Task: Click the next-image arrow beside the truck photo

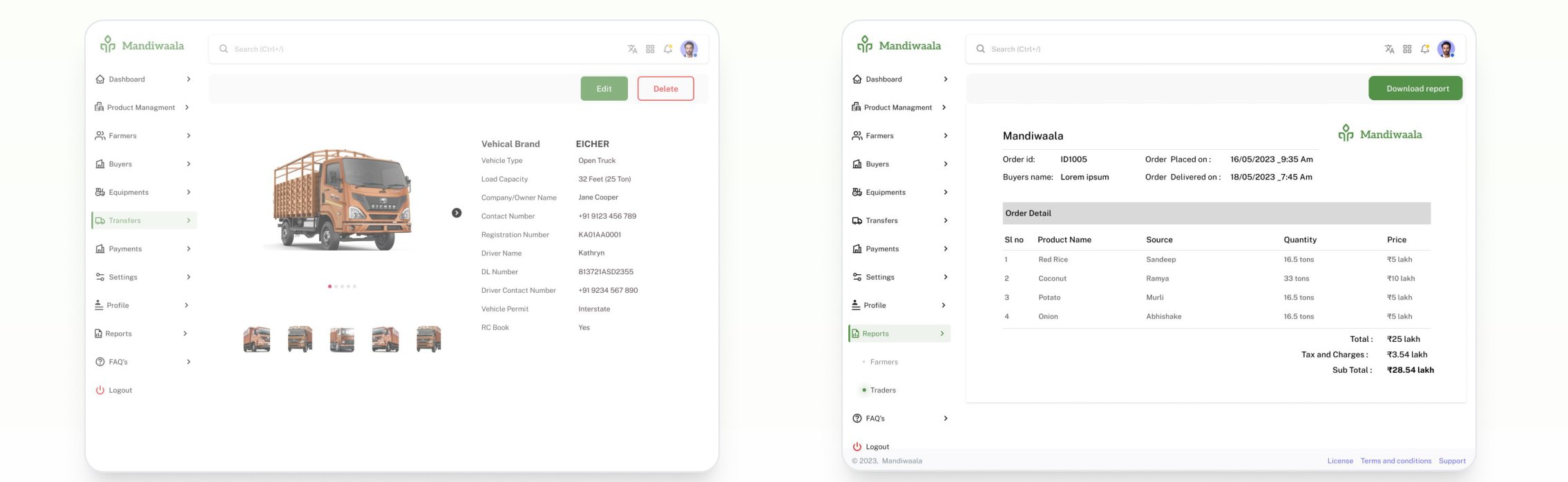Action: pos(457,213)
